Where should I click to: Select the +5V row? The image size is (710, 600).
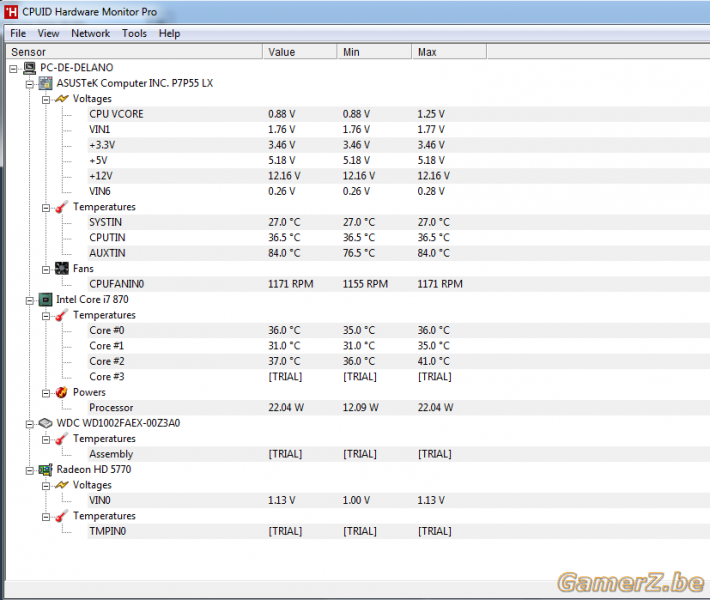pyautogui.click(x=398, y=160)
